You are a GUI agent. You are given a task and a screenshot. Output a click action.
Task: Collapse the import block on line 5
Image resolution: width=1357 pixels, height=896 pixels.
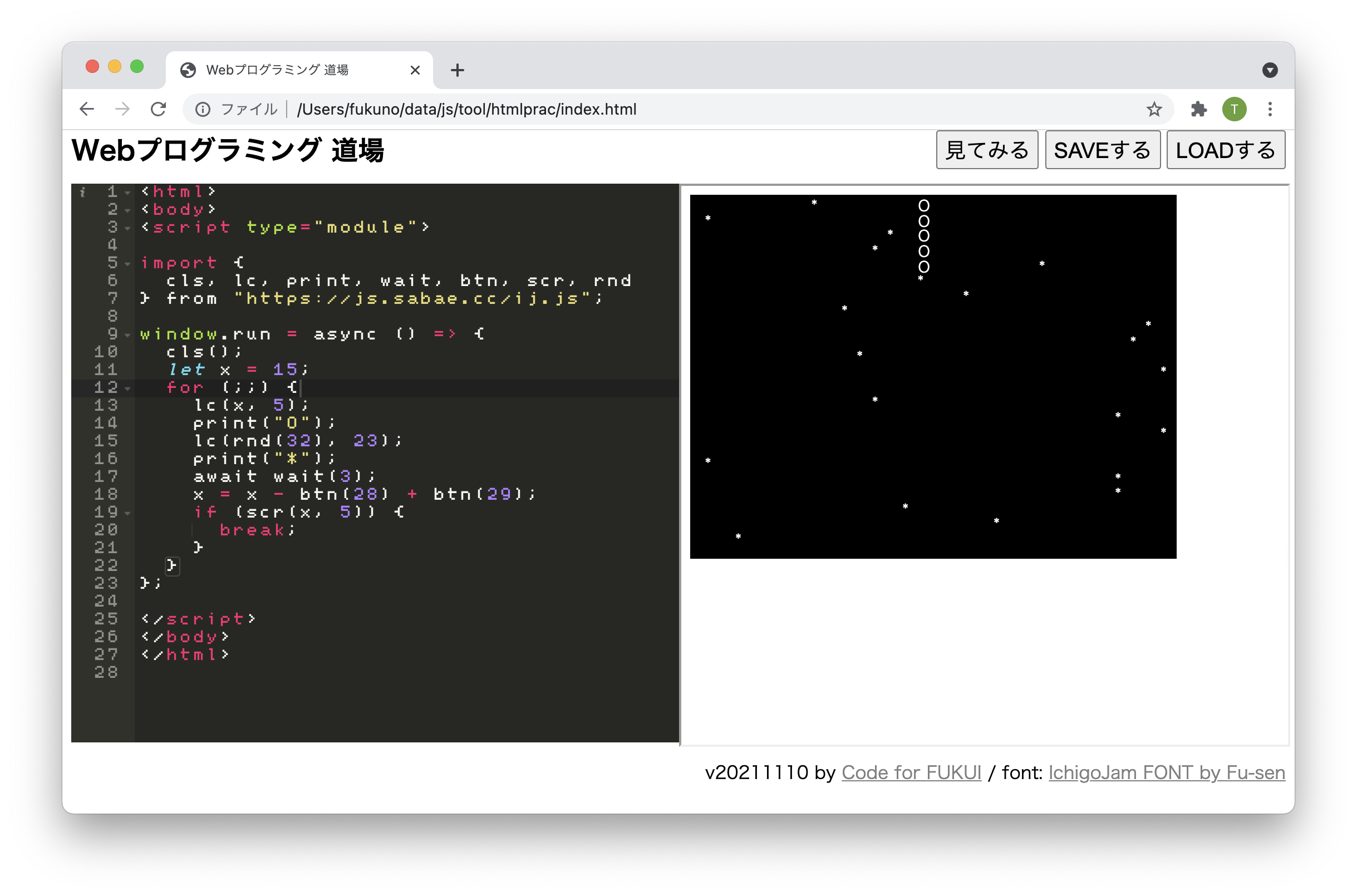point(127,264)
